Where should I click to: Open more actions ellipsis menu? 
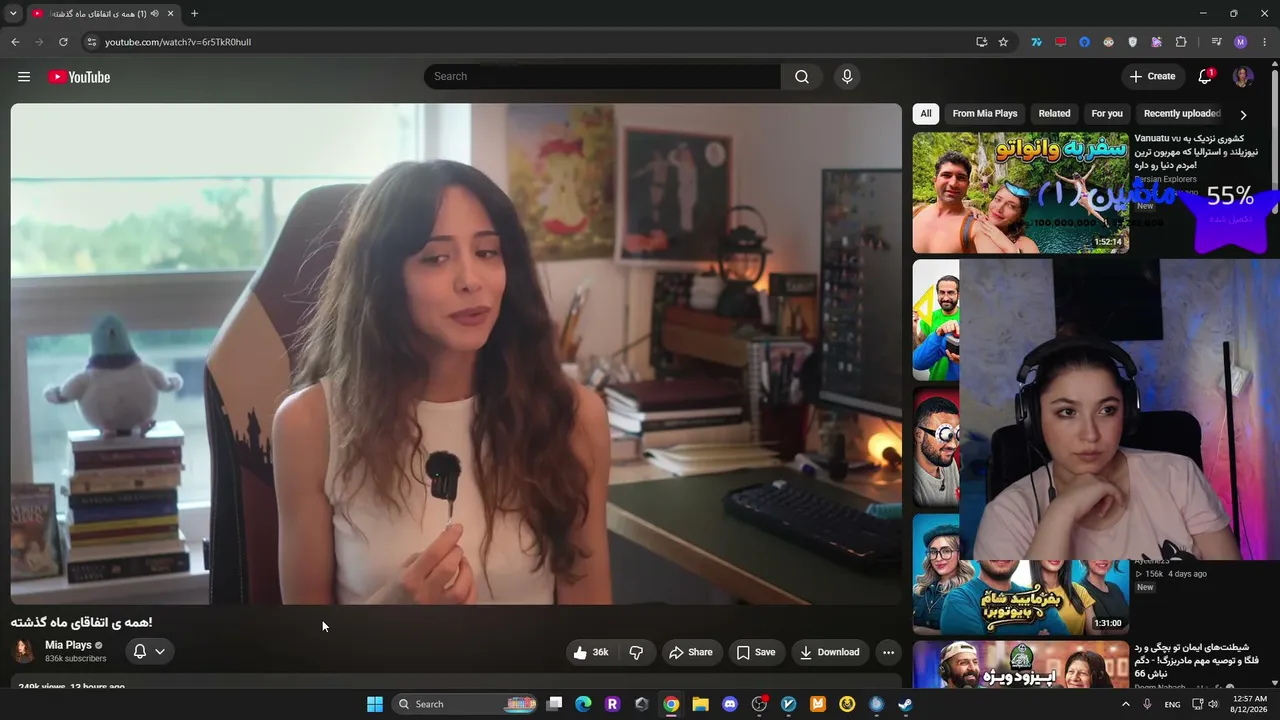888,652
